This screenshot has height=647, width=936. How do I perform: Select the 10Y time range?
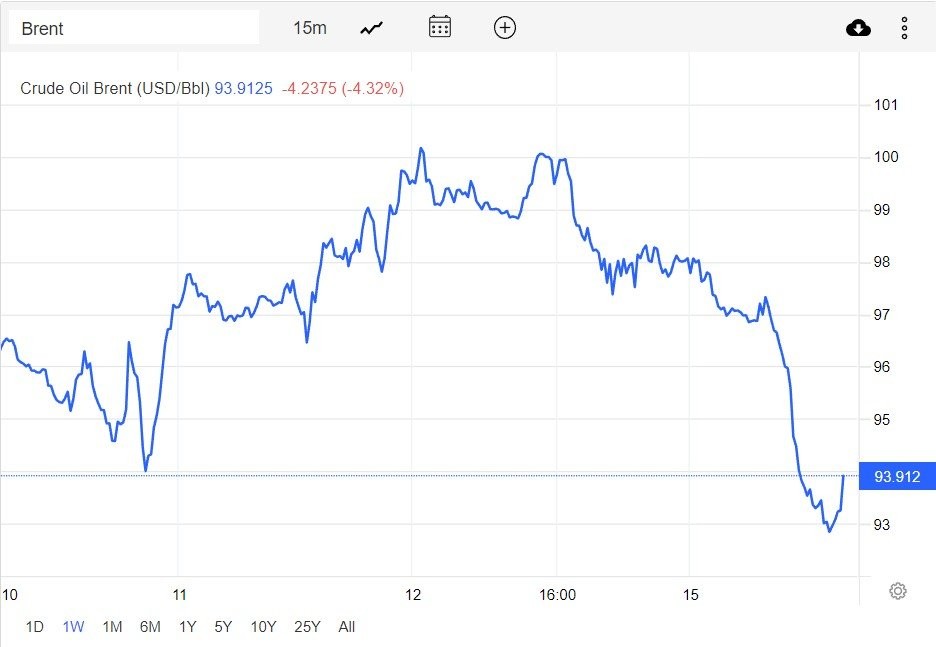tap(263, 627)
